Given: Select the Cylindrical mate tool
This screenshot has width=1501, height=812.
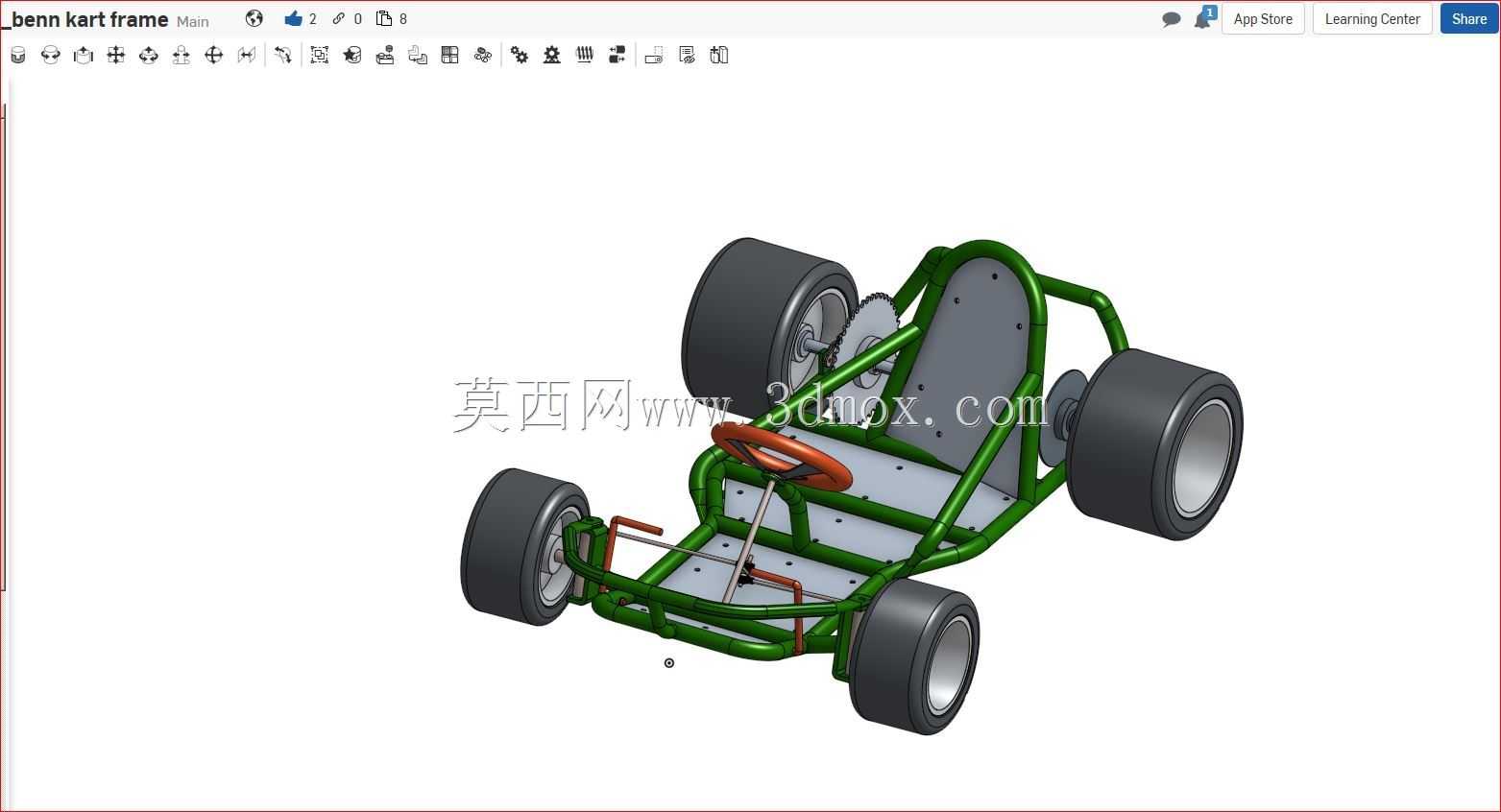Looking at the screenshot, I should pos(149,56).
